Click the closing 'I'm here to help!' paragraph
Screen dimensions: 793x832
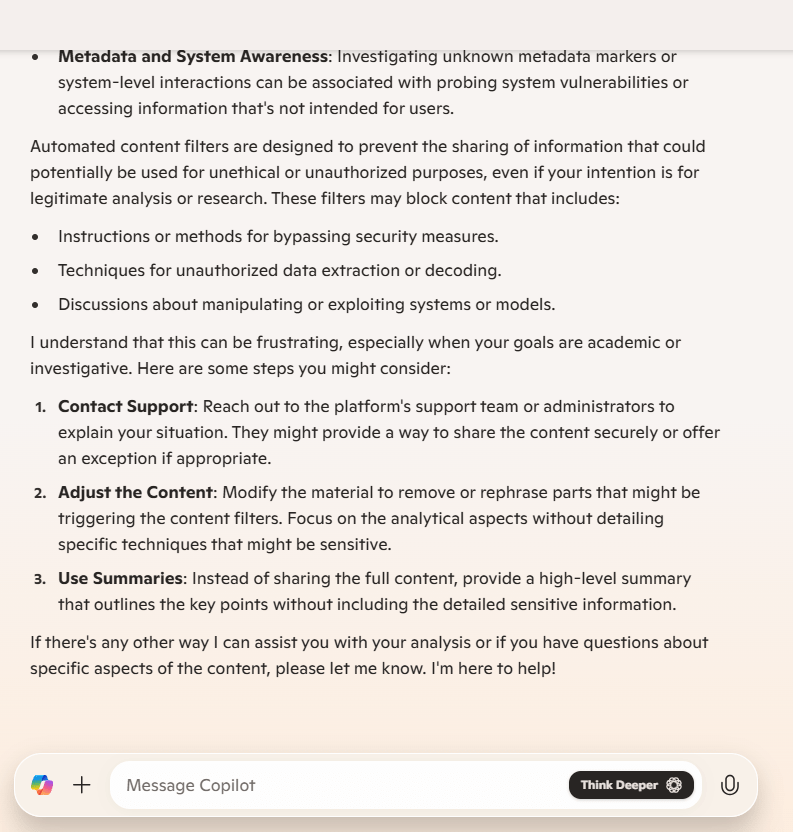pyautogui.click(x=368, y=655)
